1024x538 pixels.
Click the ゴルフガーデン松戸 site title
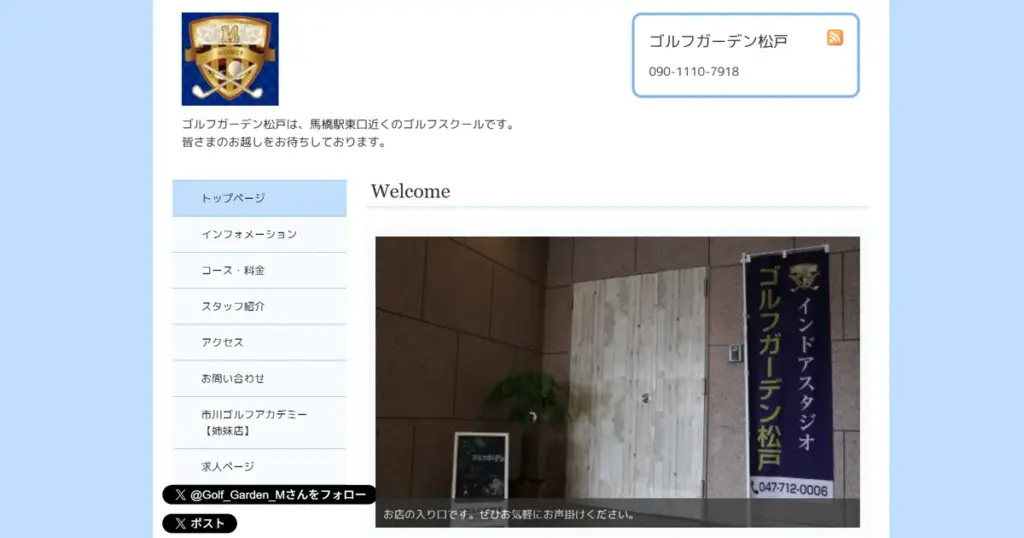[x=718, y=41]
